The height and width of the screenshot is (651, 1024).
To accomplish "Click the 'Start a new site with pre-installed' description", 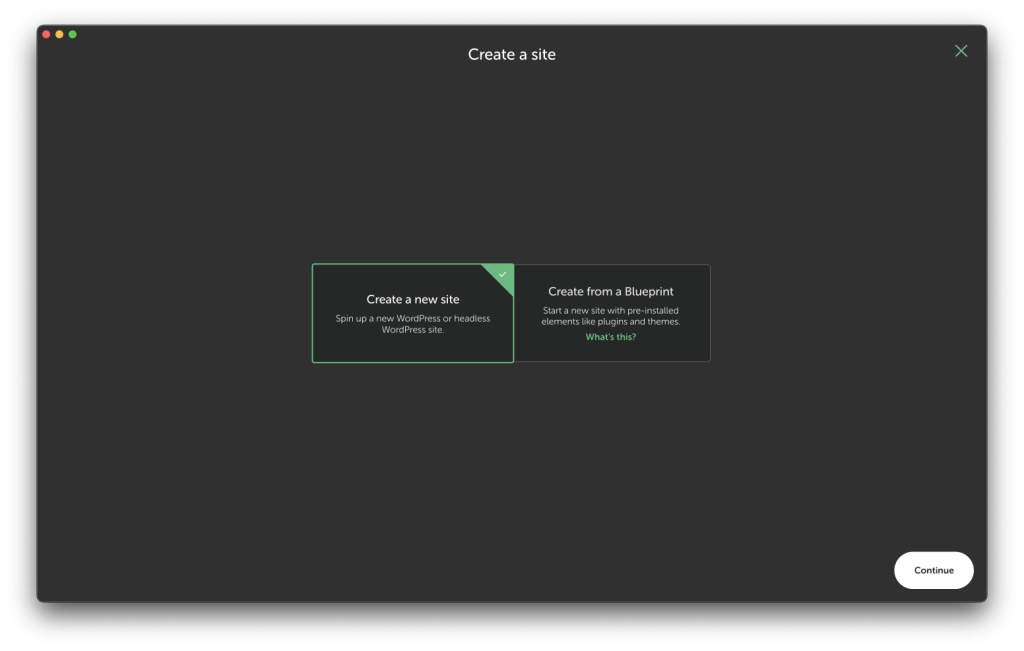I will click(x=611, y=311).
